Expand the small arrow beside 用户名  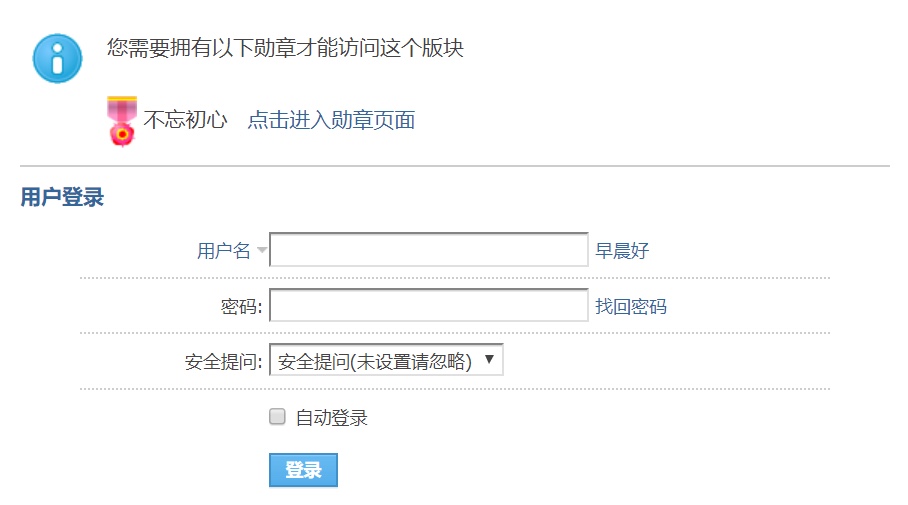point(262,250)
